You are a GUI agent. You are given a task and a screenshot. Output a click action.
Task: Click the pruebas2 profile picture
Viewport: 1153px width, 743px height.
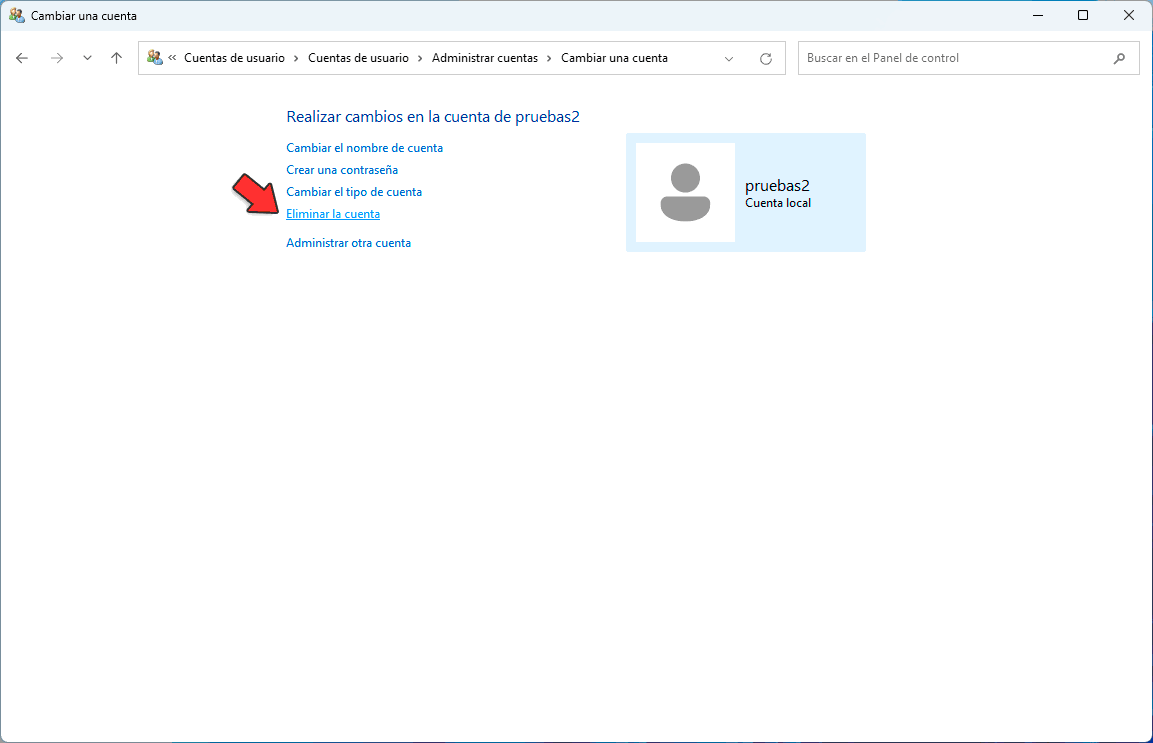685,192
